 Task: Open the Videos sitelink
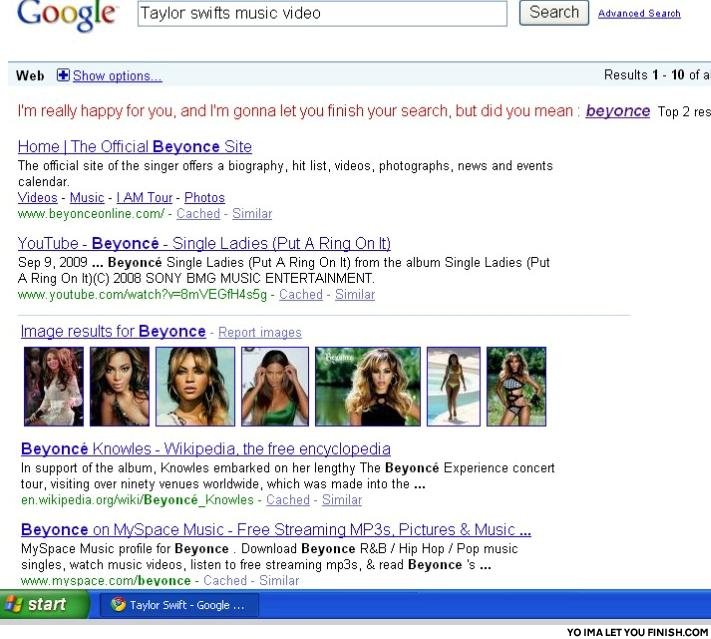coord(38,198)
